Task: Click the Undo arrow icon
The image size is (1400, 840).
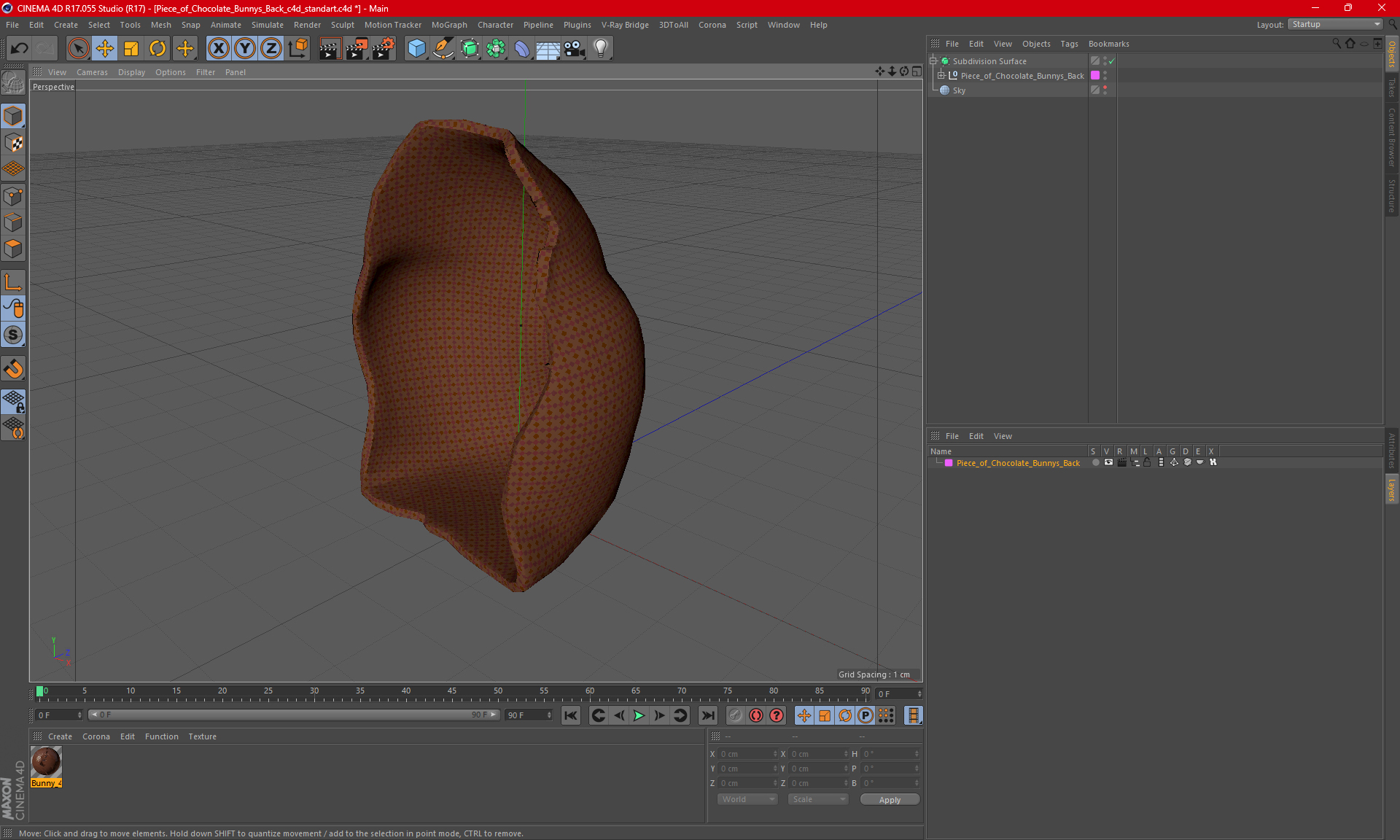Action: tap(20, 49)
